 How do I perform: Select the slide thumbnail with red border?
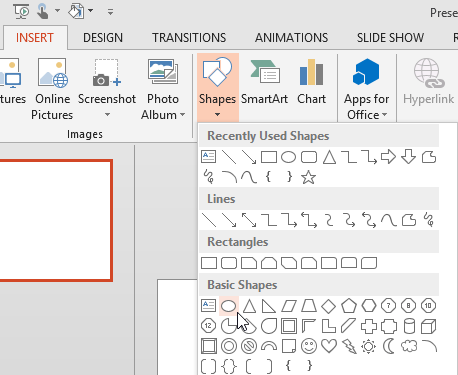tap(56, 220)
